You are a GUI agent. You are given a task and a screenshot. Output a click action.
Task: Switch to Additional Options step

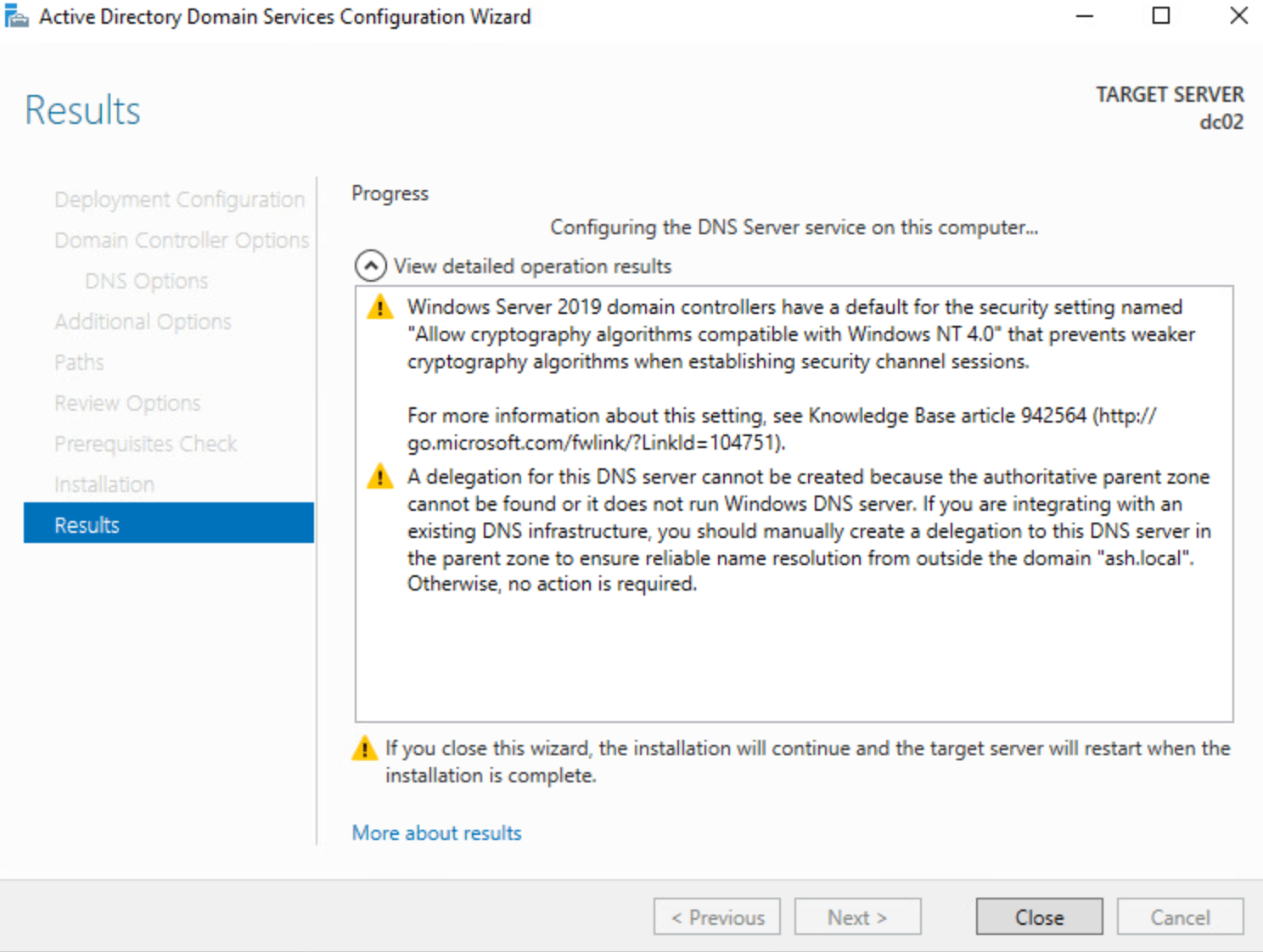click(x=143, y=322)
